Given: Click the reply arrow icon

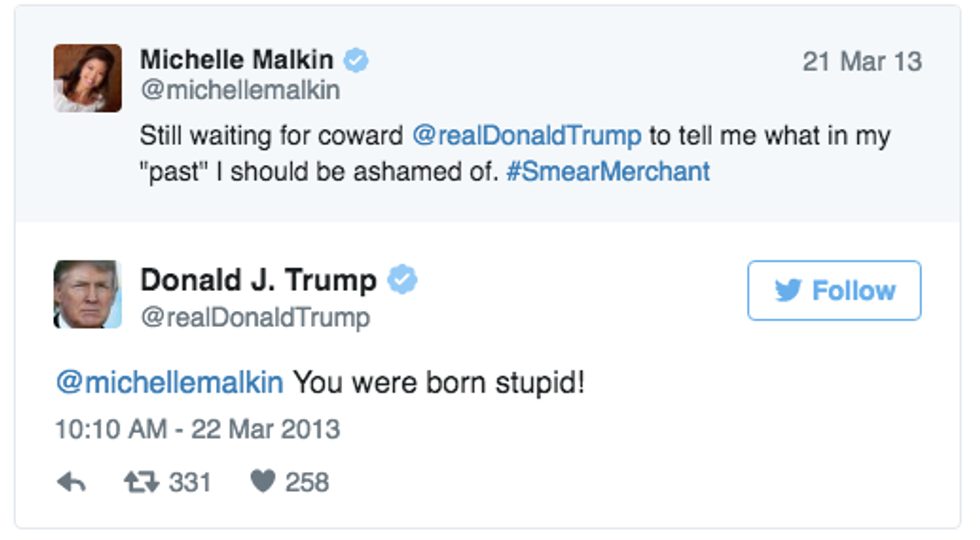Looking at the screenshot, I should pyautogui.click(x=71, y=483).
